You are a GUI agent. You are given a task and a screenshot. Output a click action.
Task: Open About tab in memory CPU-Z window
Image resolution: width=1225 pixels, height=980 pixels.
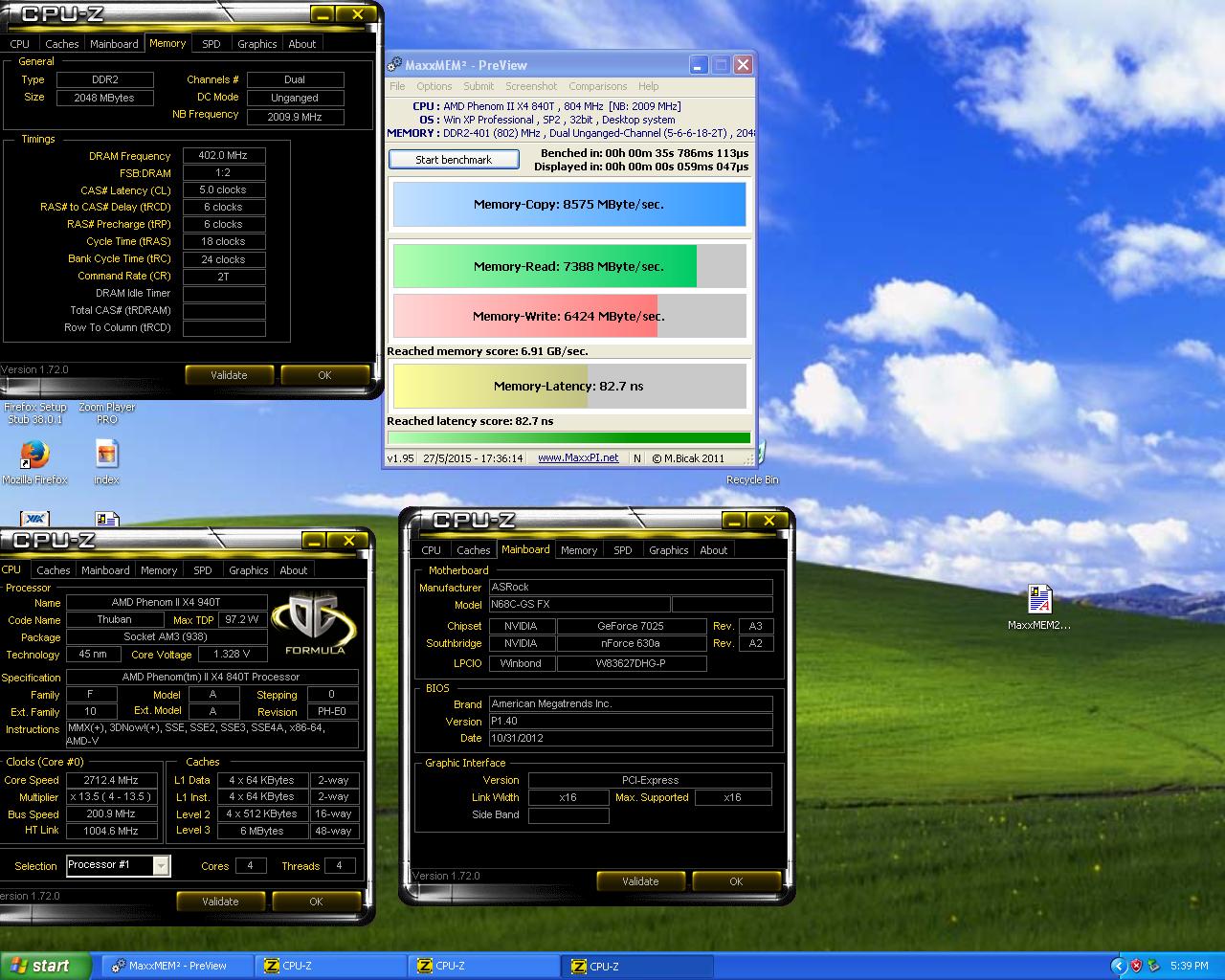pyautogui.click(x=302, y=44)
